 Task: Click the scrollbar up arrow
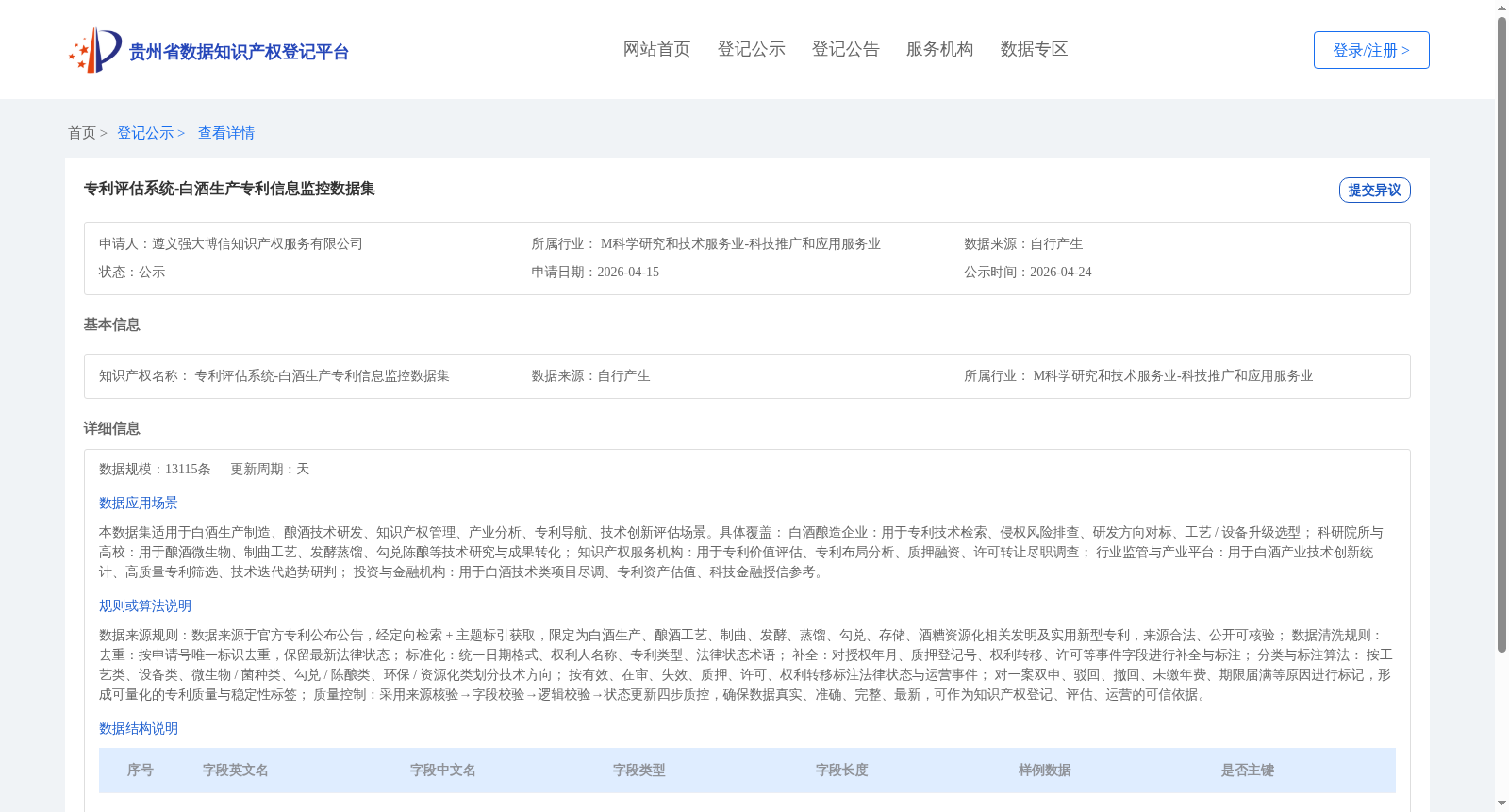pyautogui.click(x=1502, y=8)
